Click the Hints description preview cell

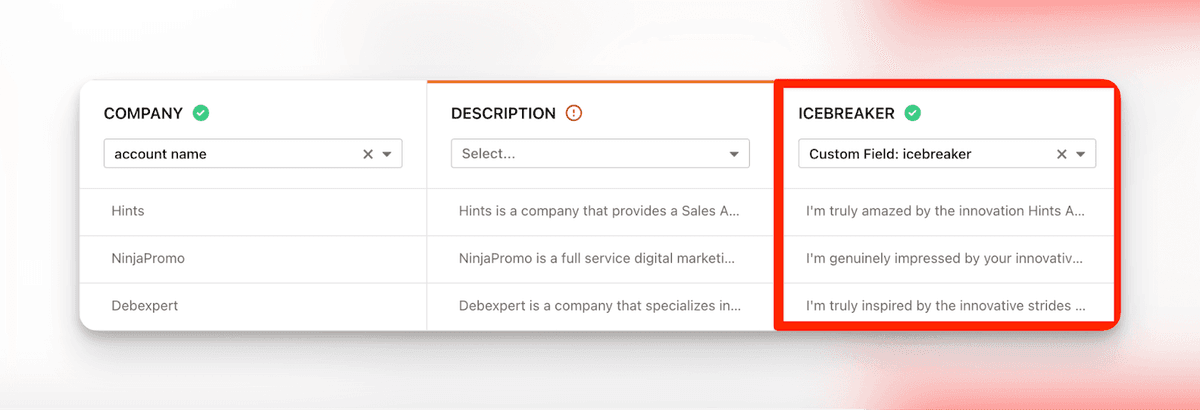coord(598,211)
